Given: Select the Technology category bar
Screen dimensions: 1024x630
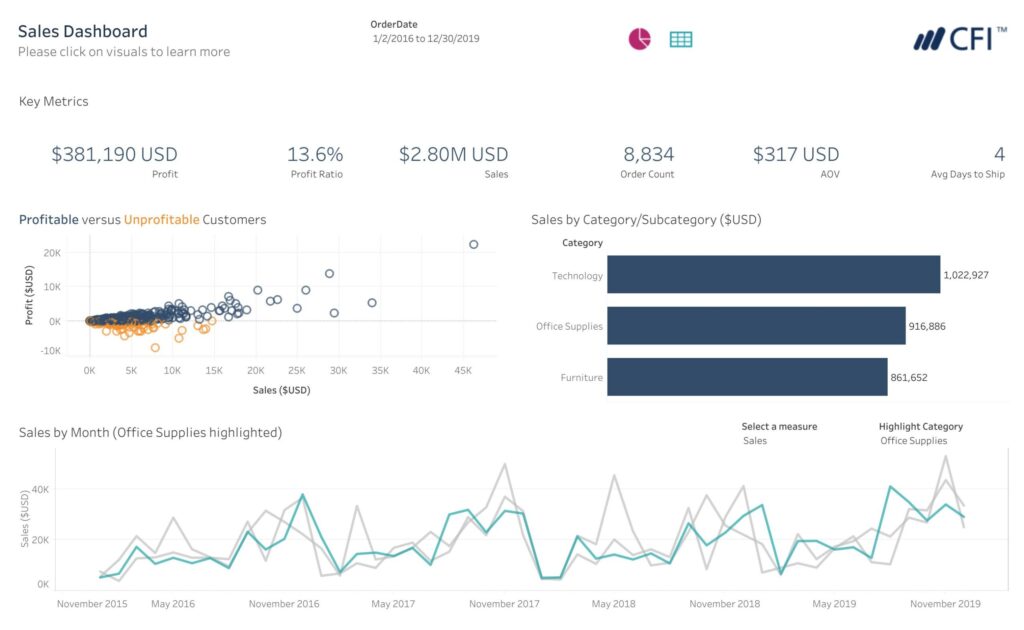Looking at the screenshot, I should point(775,275).
